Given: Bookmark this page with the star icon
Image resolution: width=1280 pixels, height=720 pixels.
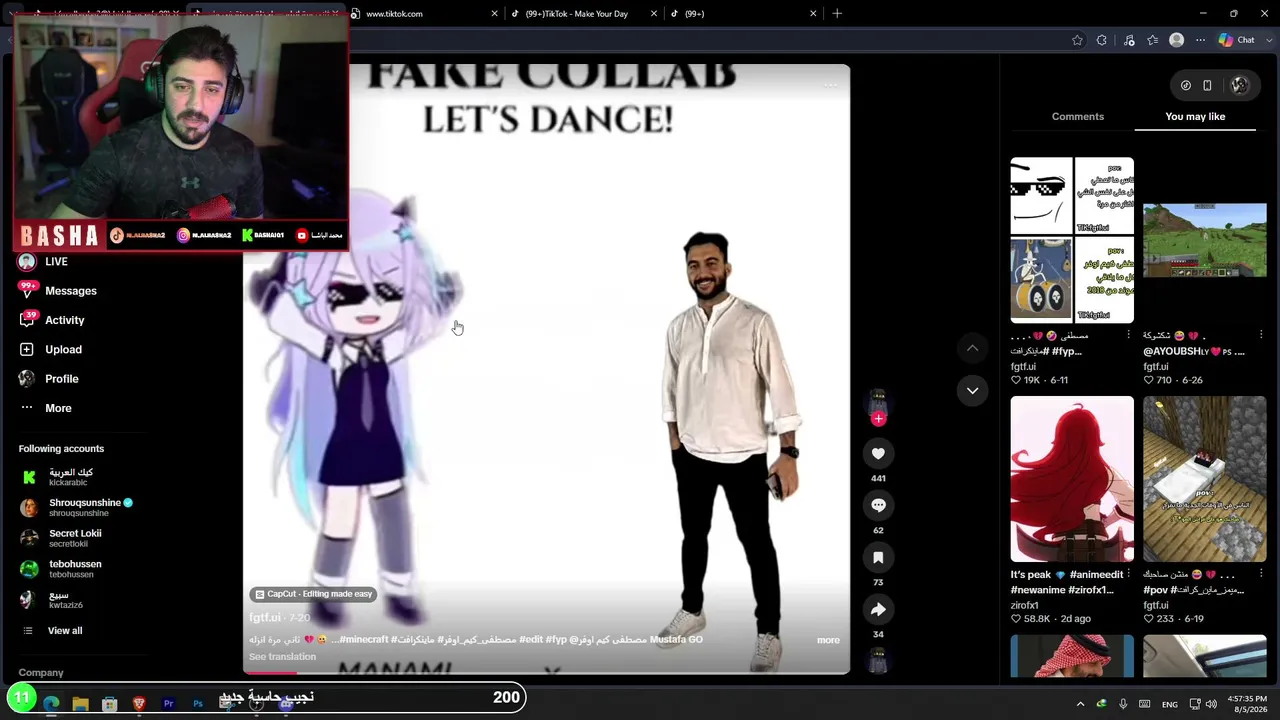Looking at the screenshot, I should pyautogui.click(x=1077, y=40).
